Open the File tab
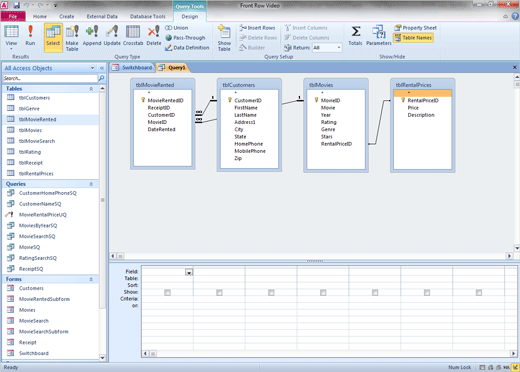The image size is (520, 372). [13, 16]
